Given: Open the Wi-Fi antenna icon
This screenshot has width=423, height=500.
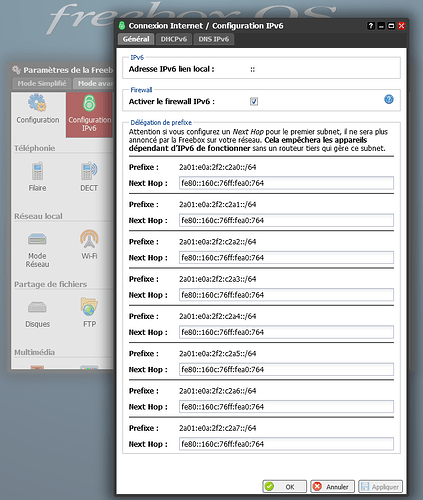Looking at the screenshot, I should 89,239.
